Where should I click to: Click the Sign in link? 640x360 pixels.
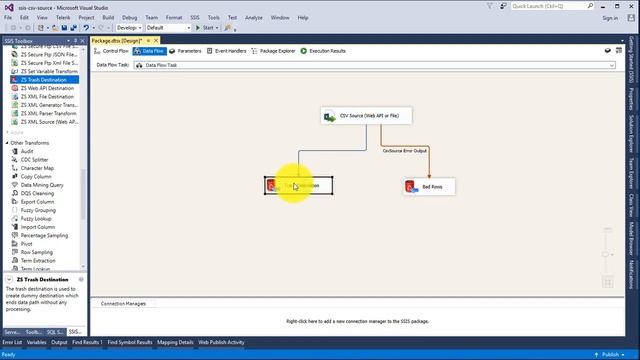pos(610,18)
